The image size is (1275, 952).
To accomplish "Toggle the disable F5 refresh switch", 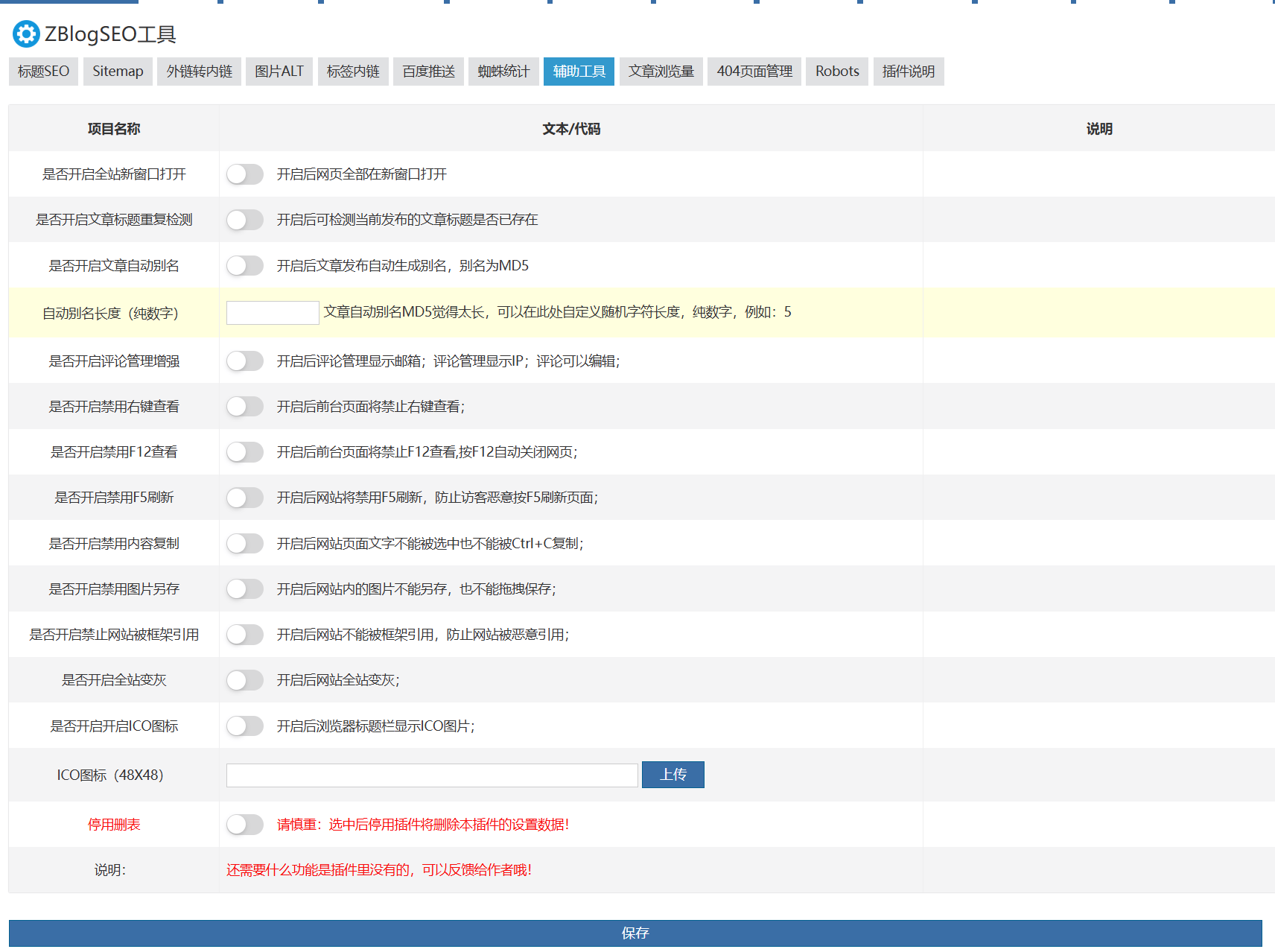I will [244, 498].
